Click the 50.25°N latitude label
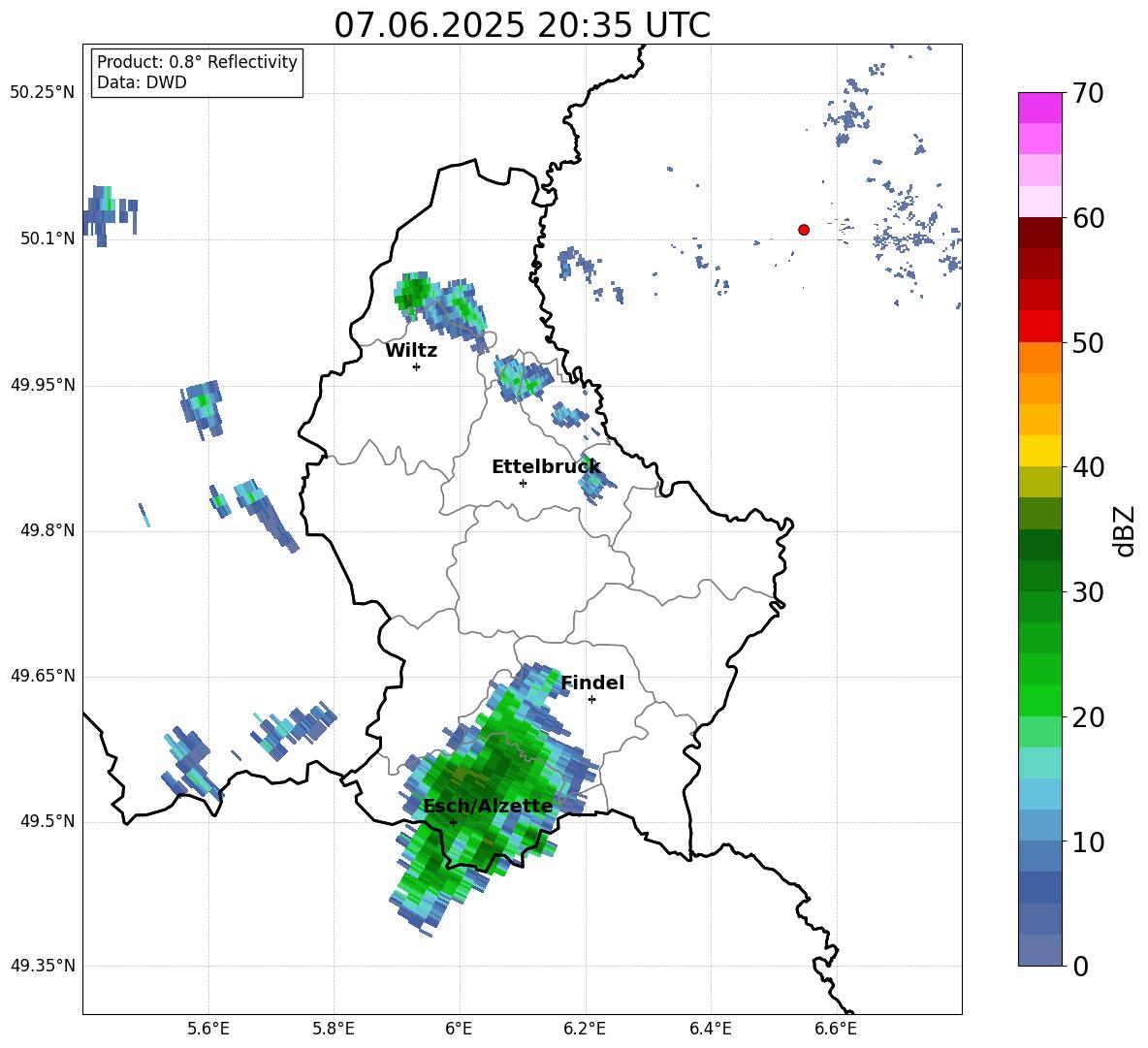This screenshot has height=1048, width=1148. [x=43, y=93]
